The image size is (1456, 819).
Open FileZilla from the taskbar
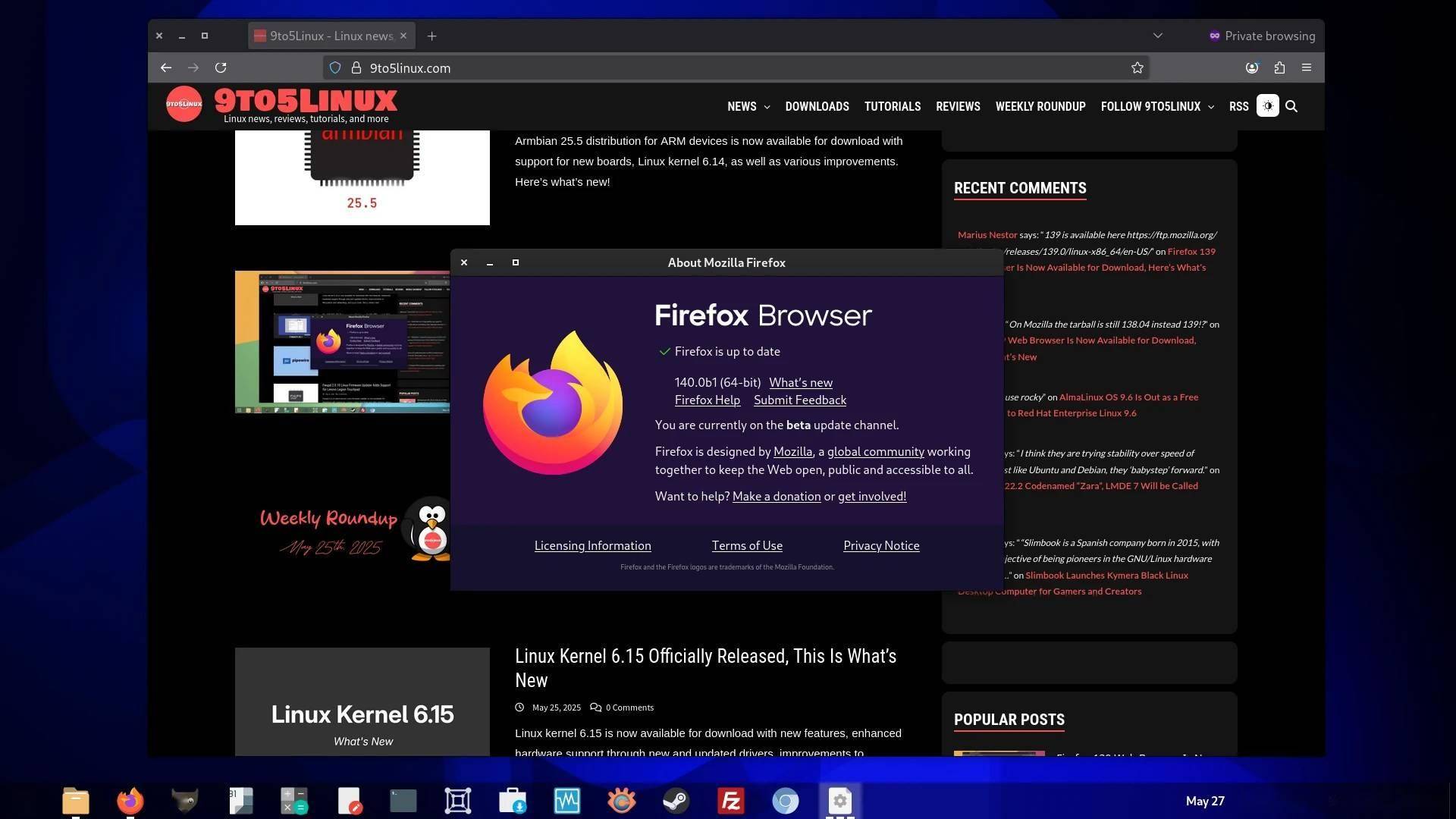(x=730, y=801)
